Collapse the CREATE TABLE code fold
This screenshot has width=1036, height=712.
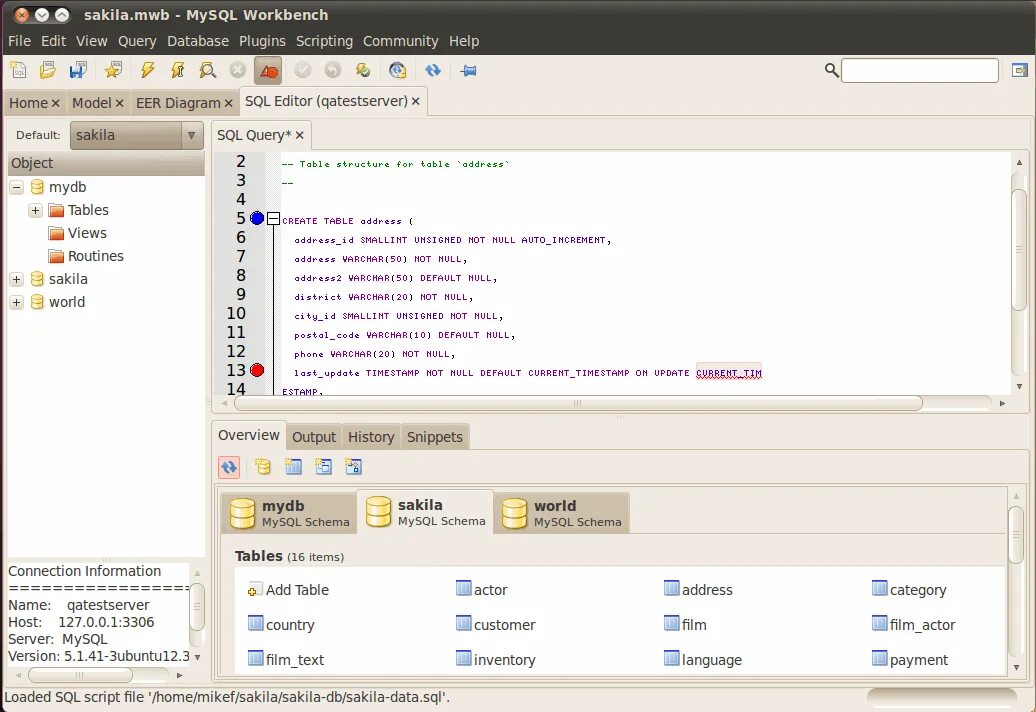tap(273, 218)
